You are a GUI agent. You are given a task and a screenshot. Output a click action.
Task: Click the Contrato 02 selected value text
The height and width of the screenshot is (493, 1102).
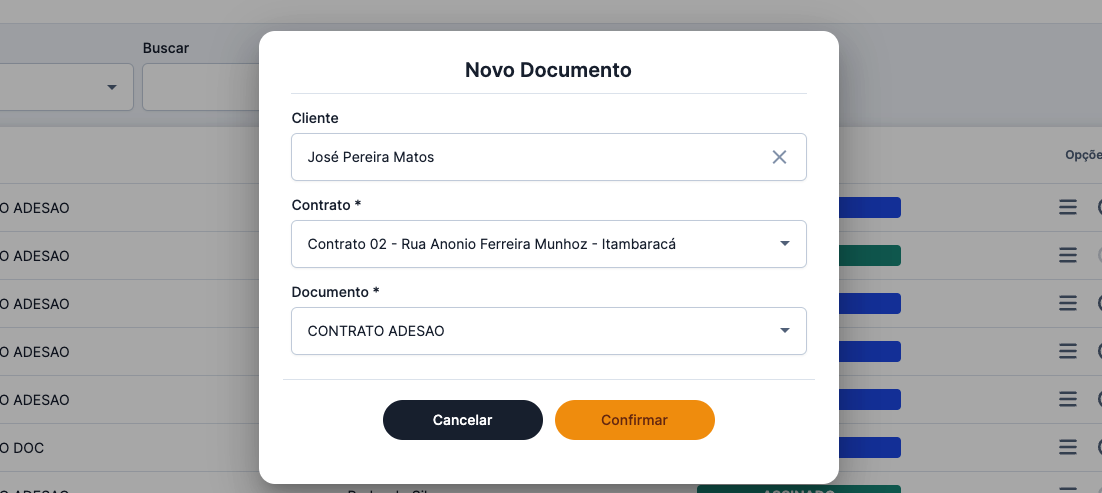click(491, 244)
